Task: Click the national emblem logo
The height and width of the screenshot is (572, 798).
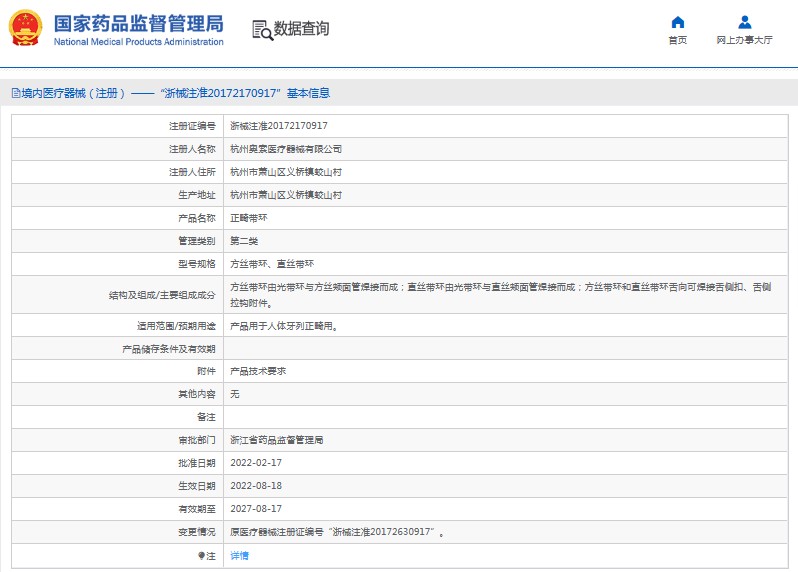Action: click(x=26, y=29)
